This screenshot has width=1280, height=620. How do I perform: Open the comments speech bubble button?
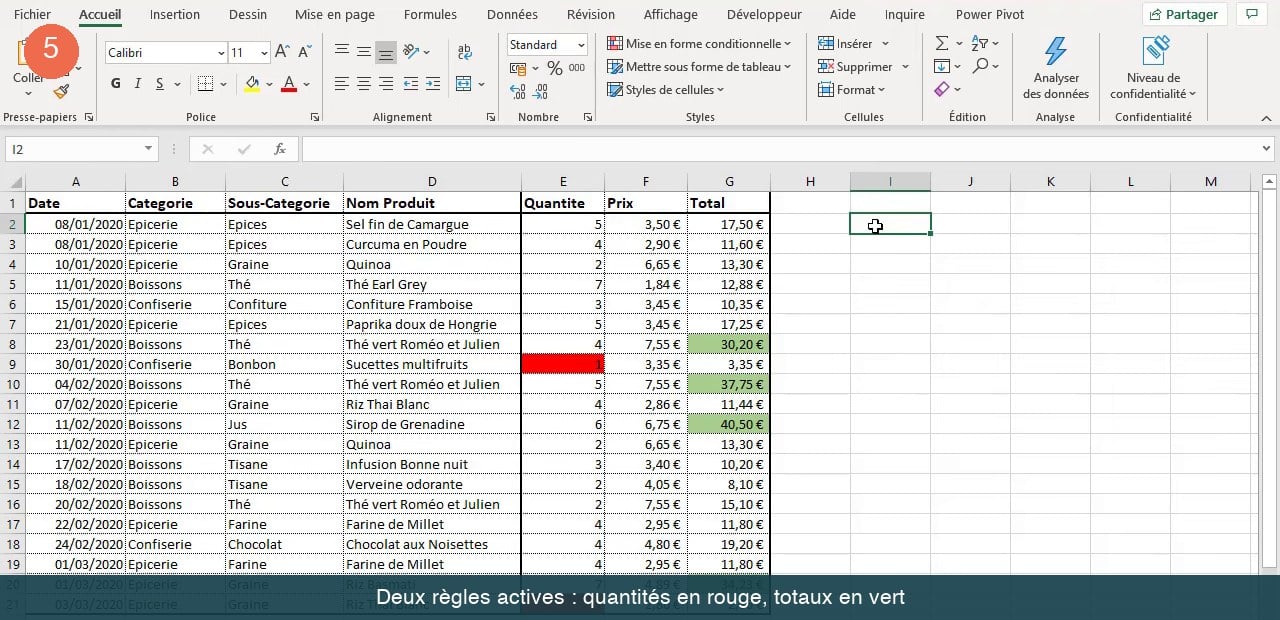click(x=1251, y=15)
